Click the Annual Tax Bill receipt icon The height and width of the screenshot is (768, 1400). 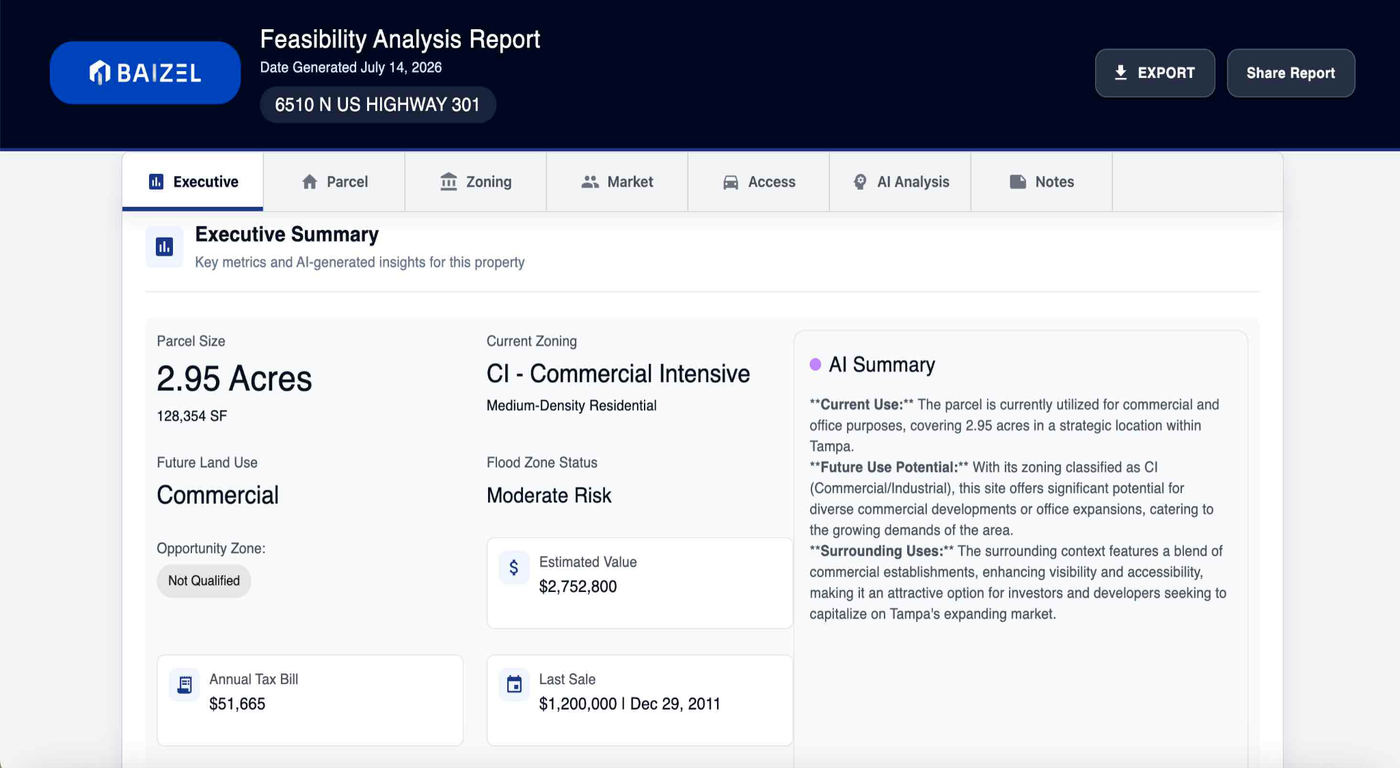coord(184,684)
